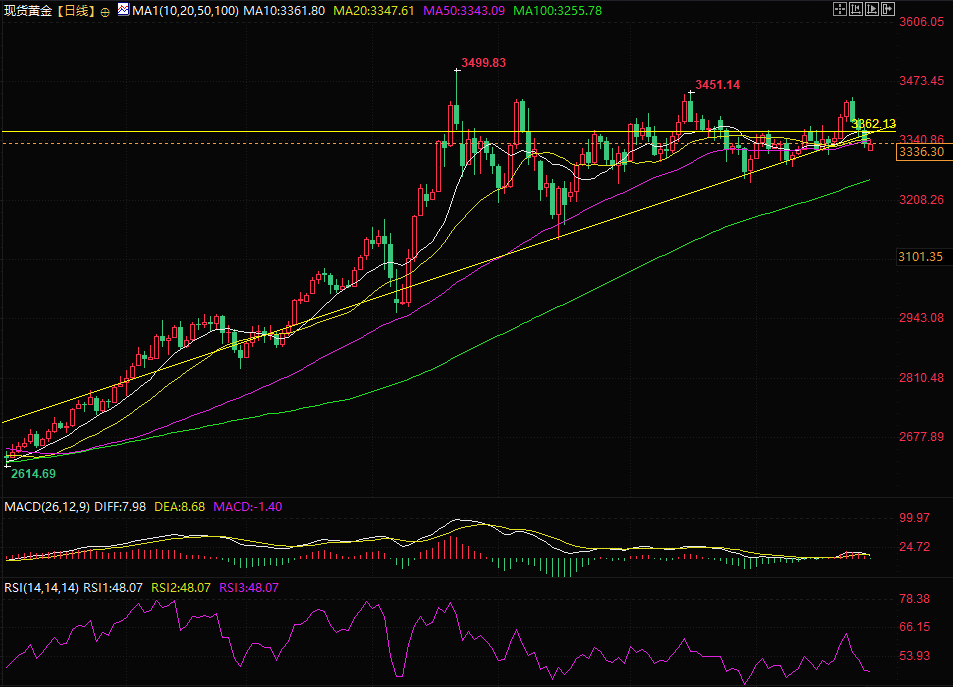Select the 【日线】 period label

coord(76,11)
